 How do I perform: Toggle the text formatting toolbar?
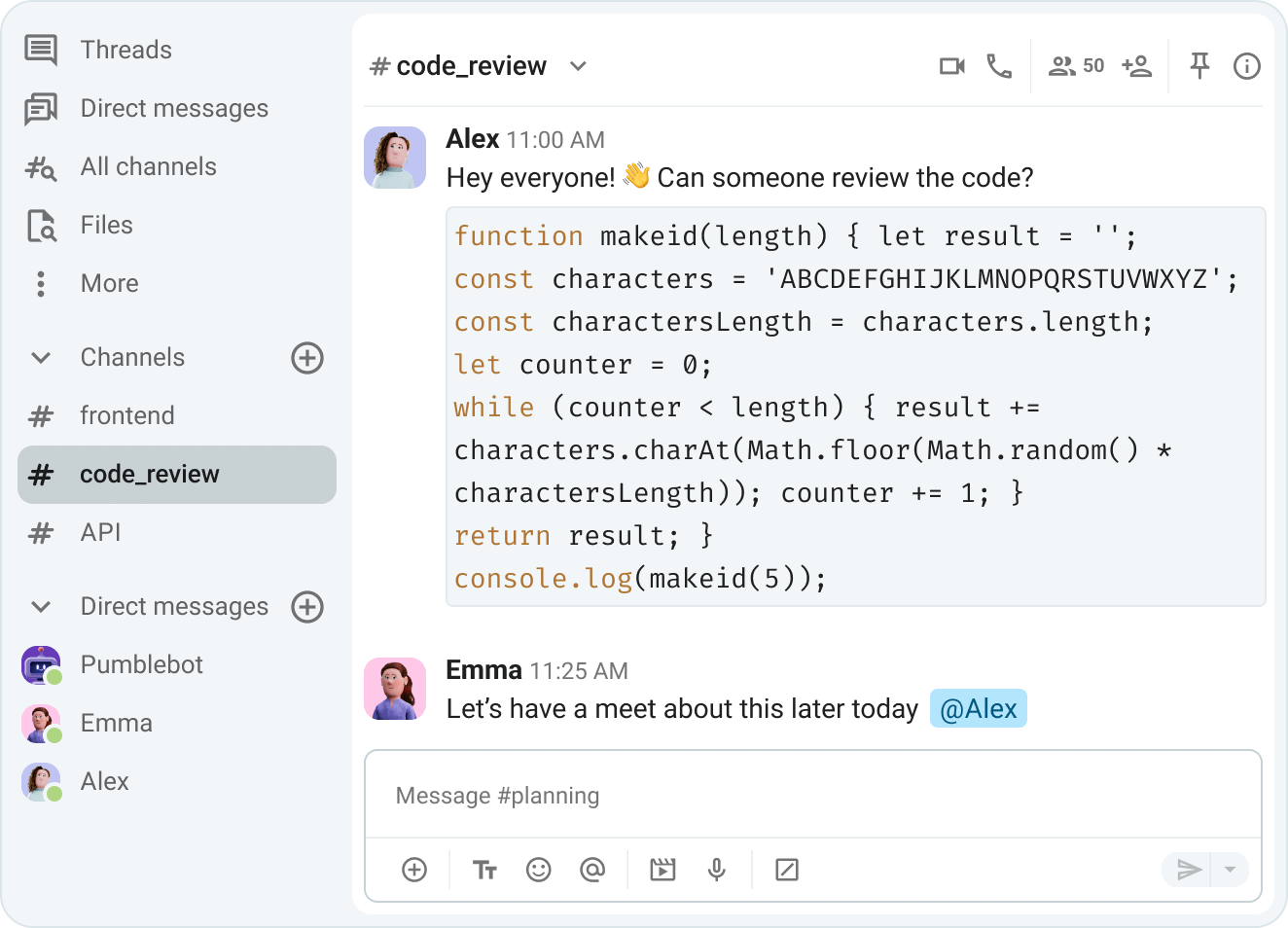tap(484, 869)
